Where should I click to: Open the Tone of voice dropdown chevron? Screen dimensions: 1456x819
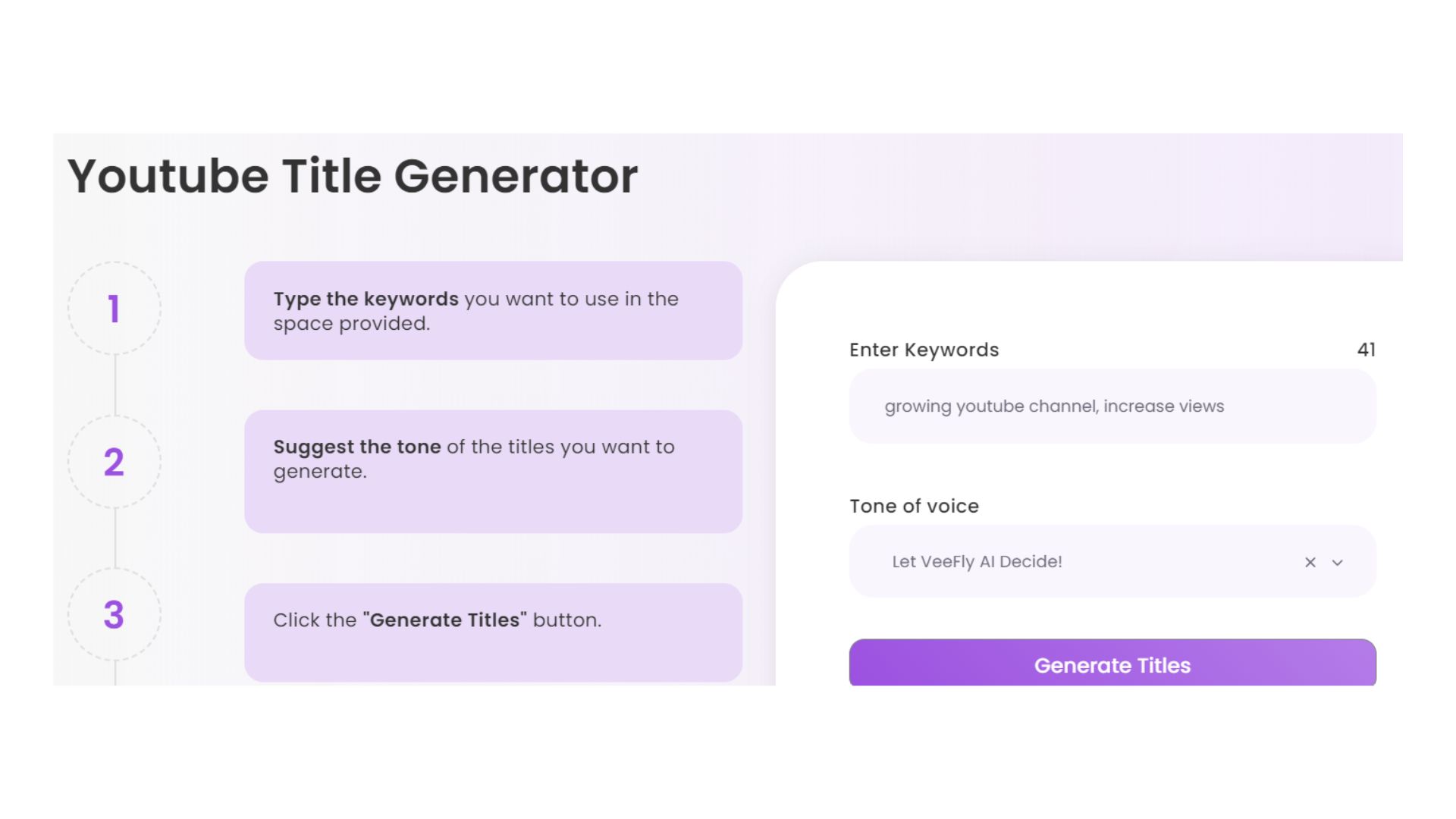(x=1338, y=563)
